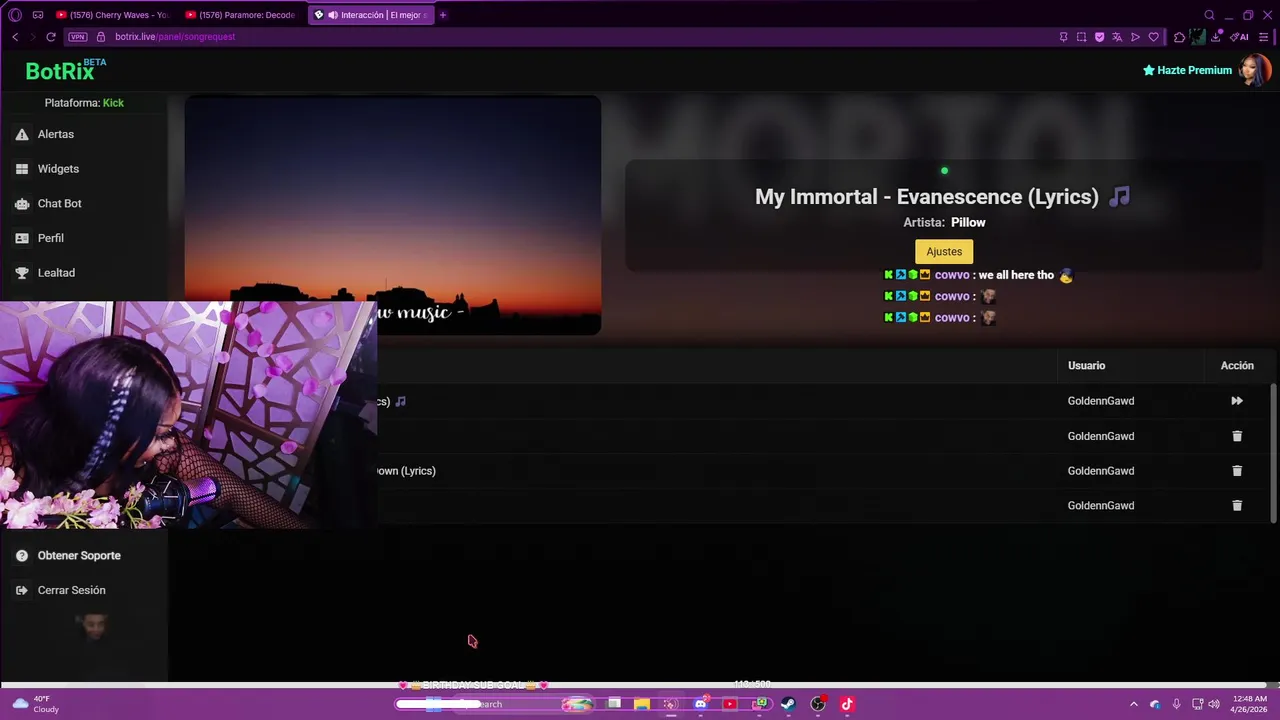Delete the last GoldennGawd song request
Viewport: 1280px width, 720px height.
[1237, 506]
